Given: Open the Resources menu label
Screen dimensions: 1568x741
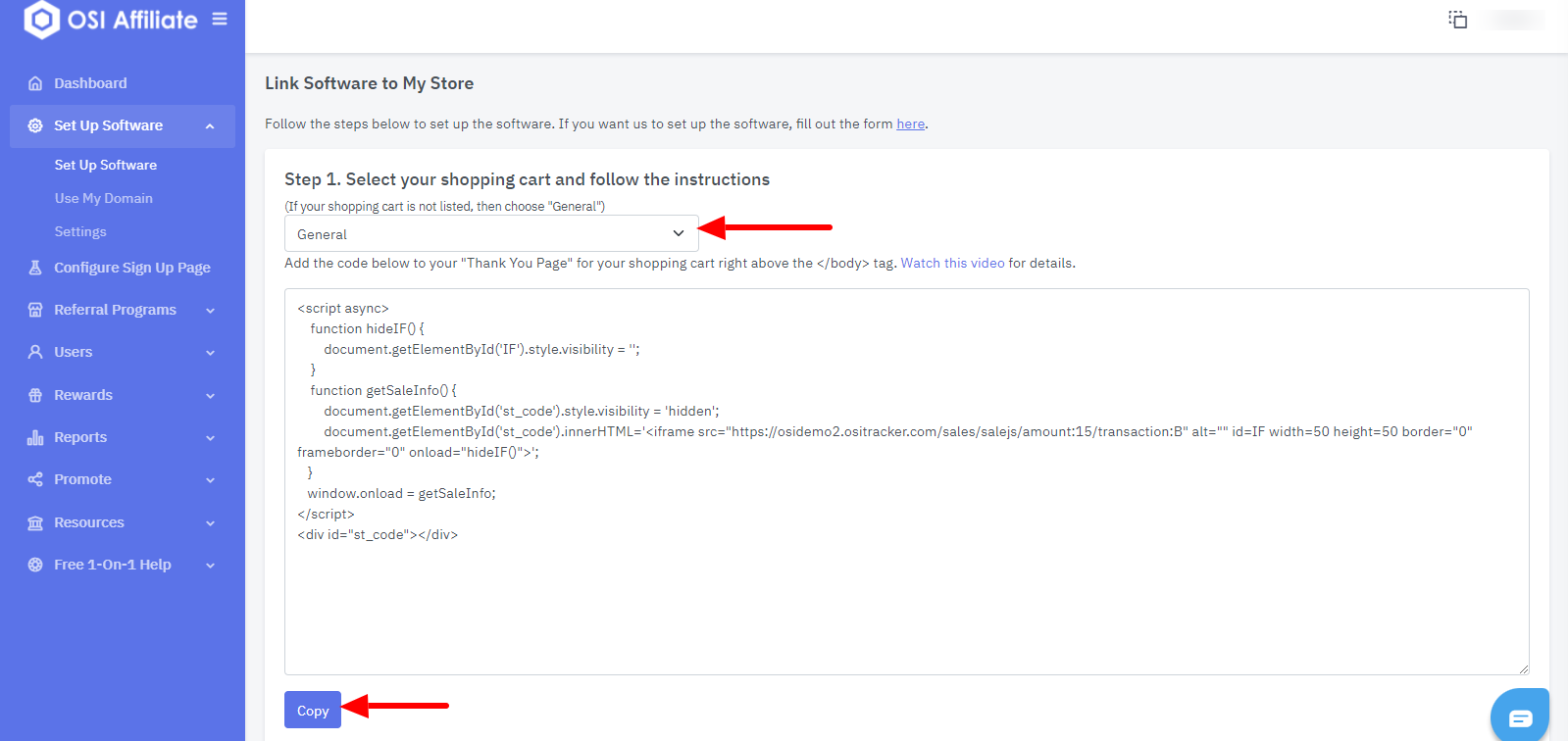Looking at the screenshot, I should (89, 522).
